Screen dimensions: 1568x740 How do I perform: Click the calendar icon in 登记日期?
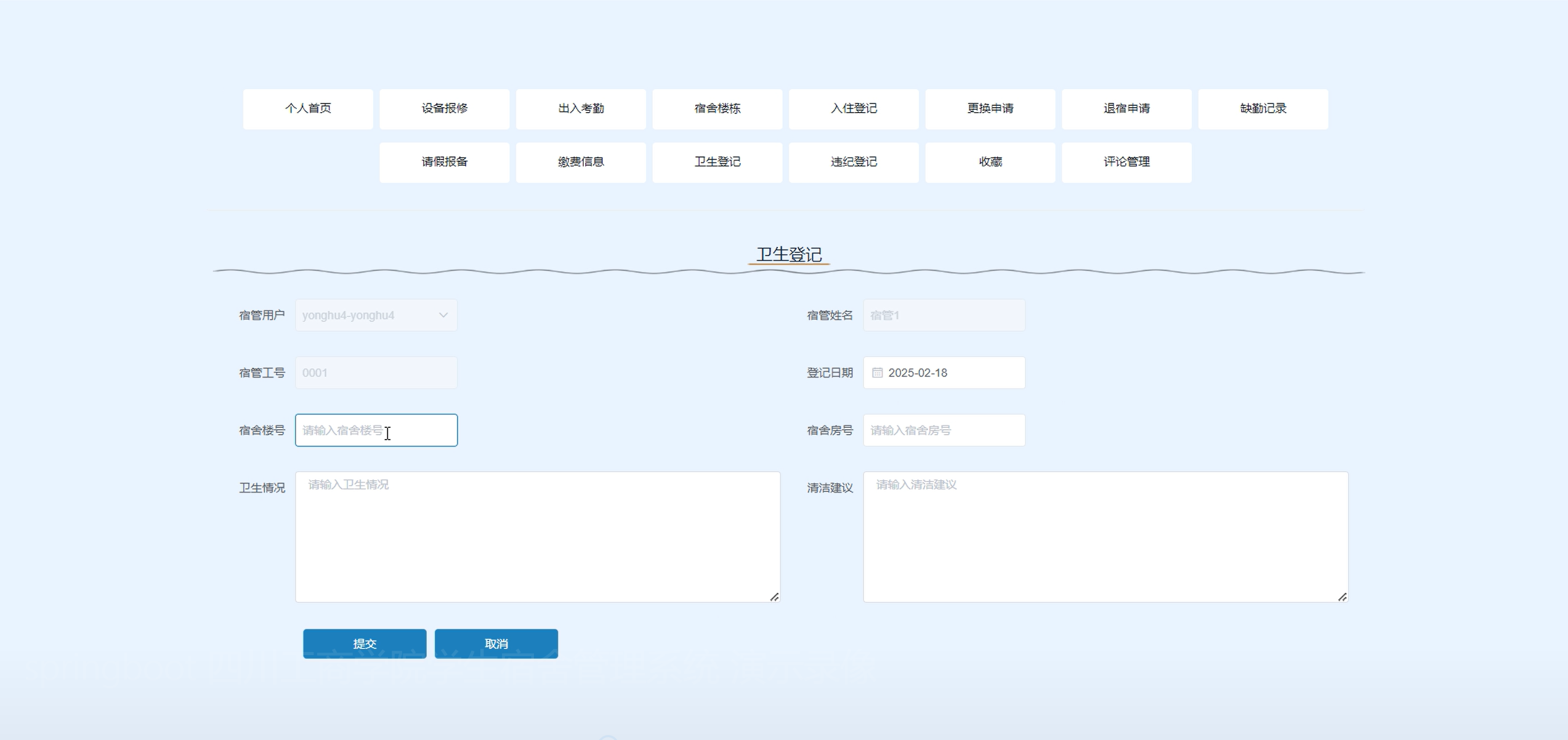[x=878, y=372]
